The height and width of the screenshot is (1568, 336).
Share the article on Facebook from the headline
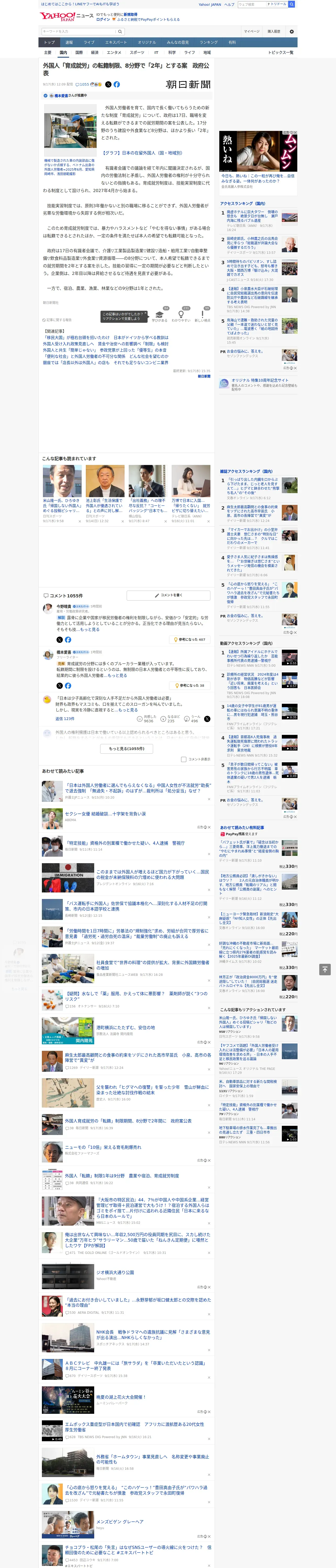(116, 85)
